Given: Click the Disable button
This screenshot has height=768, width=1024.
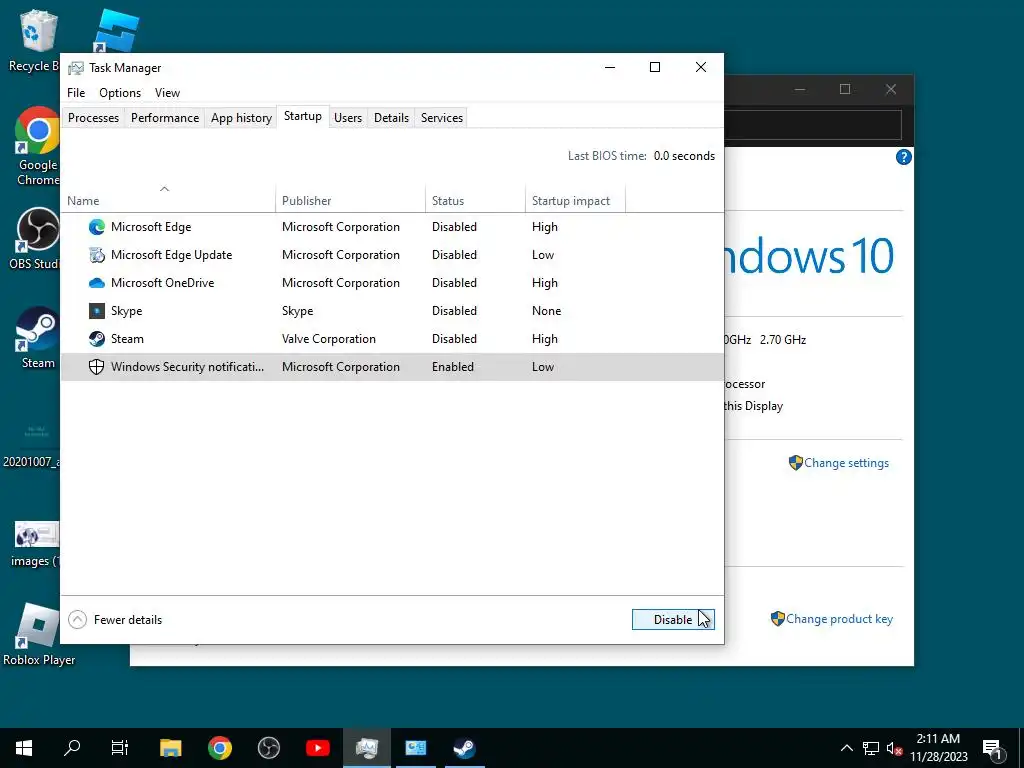Looking at the screenshot, I should tap(673, 619).
